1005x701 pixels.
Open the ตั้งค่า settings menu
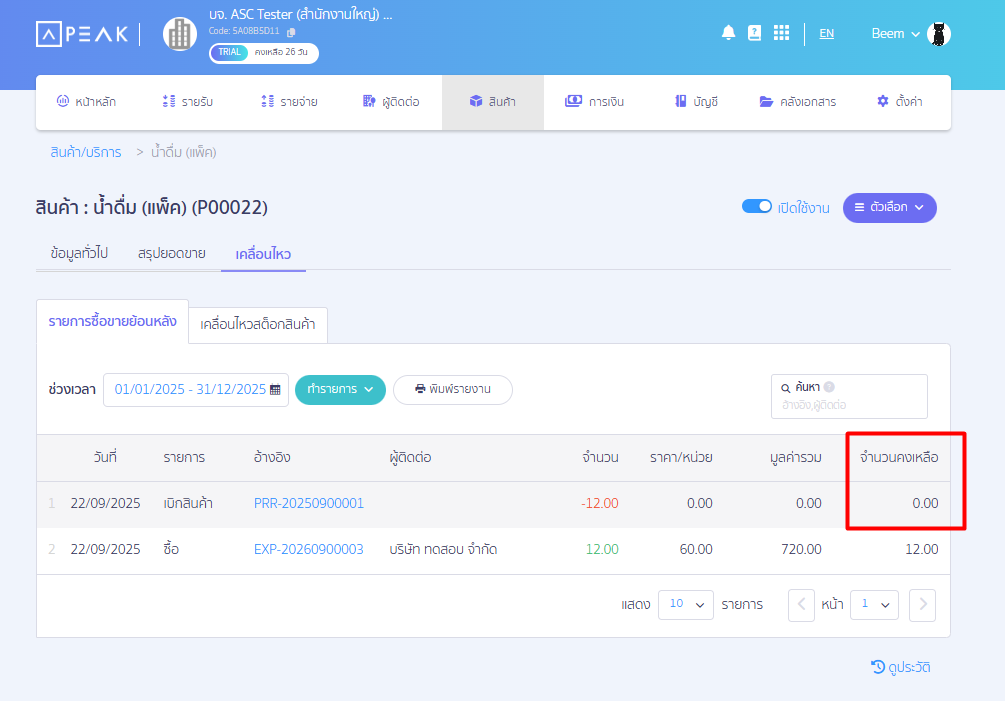tap(900, 102)
